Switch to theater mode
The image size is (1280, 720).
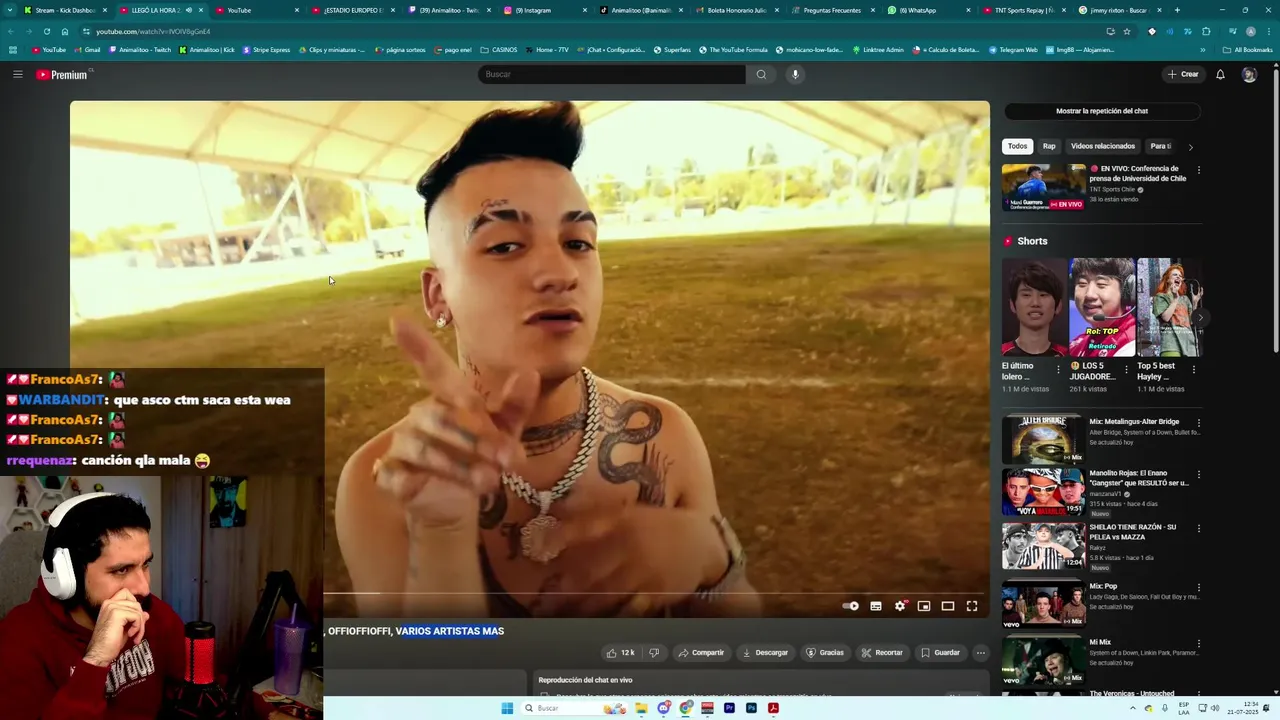(x=948, y=606)
